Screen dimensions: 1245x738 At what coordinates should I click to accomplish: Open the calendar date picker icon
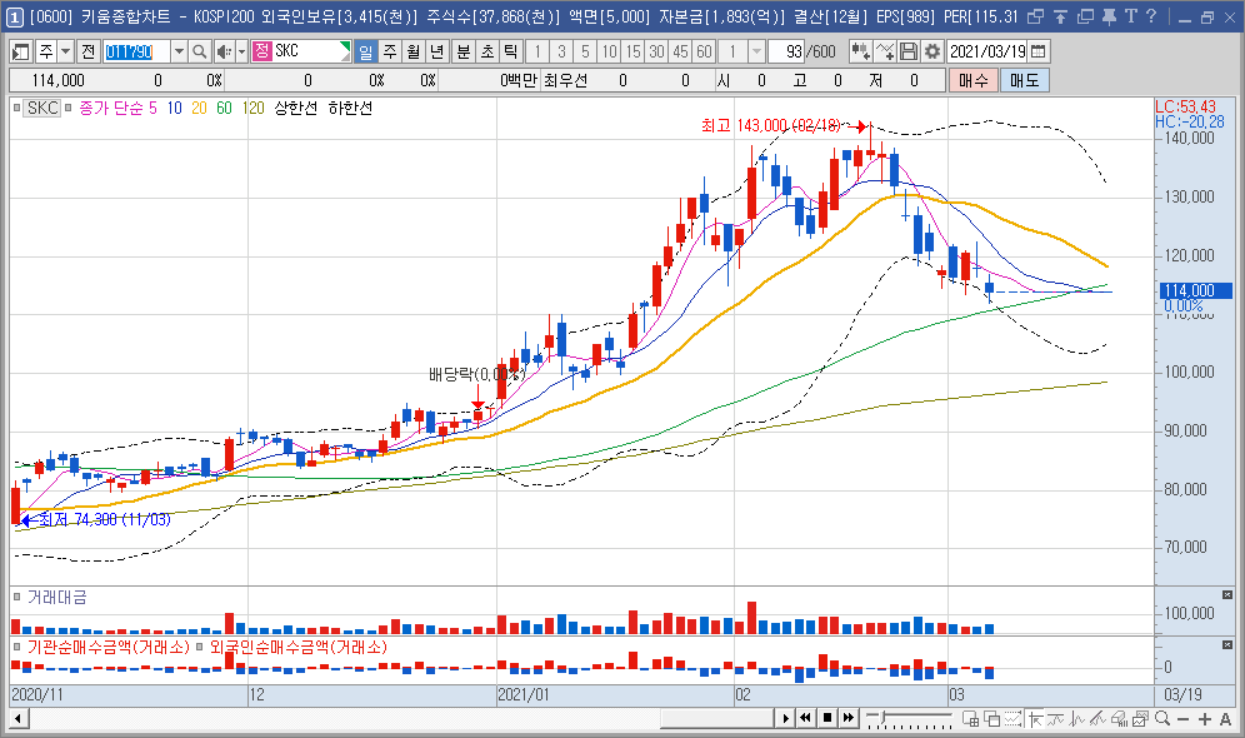pos(1039,51)
